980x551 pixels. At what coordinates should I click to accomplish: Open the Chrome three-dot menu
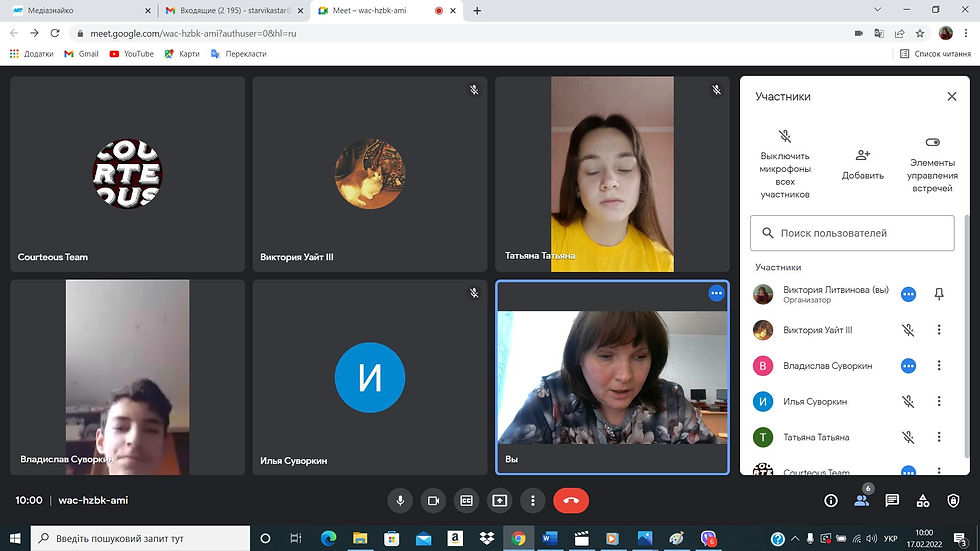966,33
